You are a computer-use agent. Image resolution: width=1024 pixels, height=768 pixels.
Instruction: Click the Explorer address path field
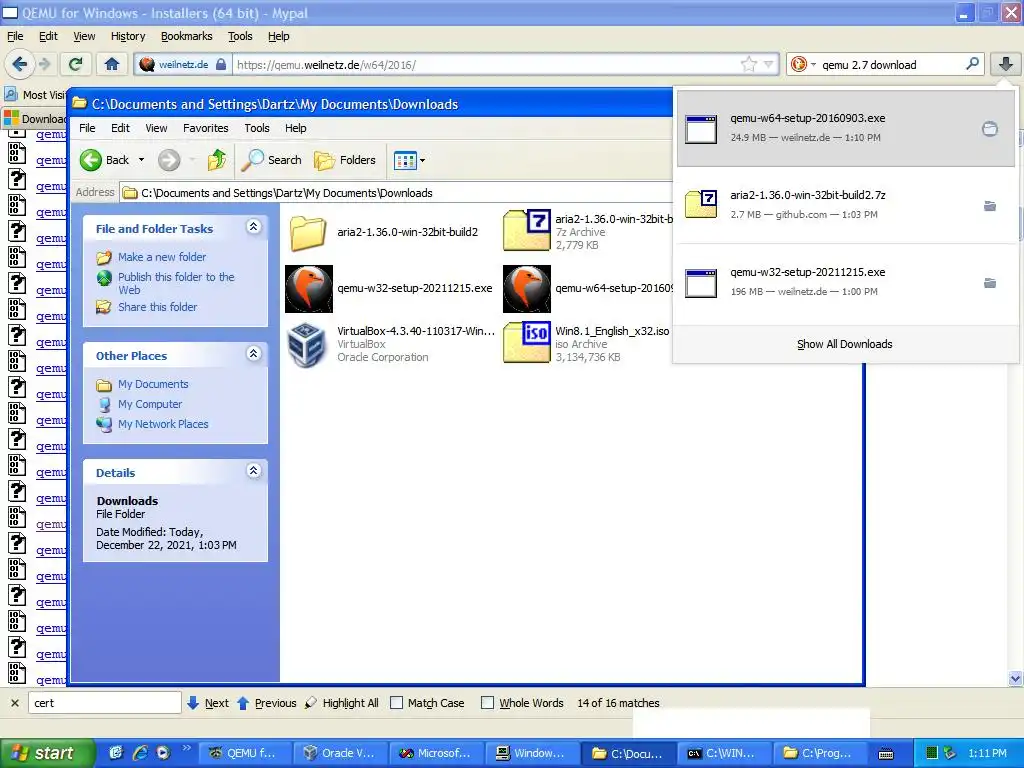coord(398,193)
